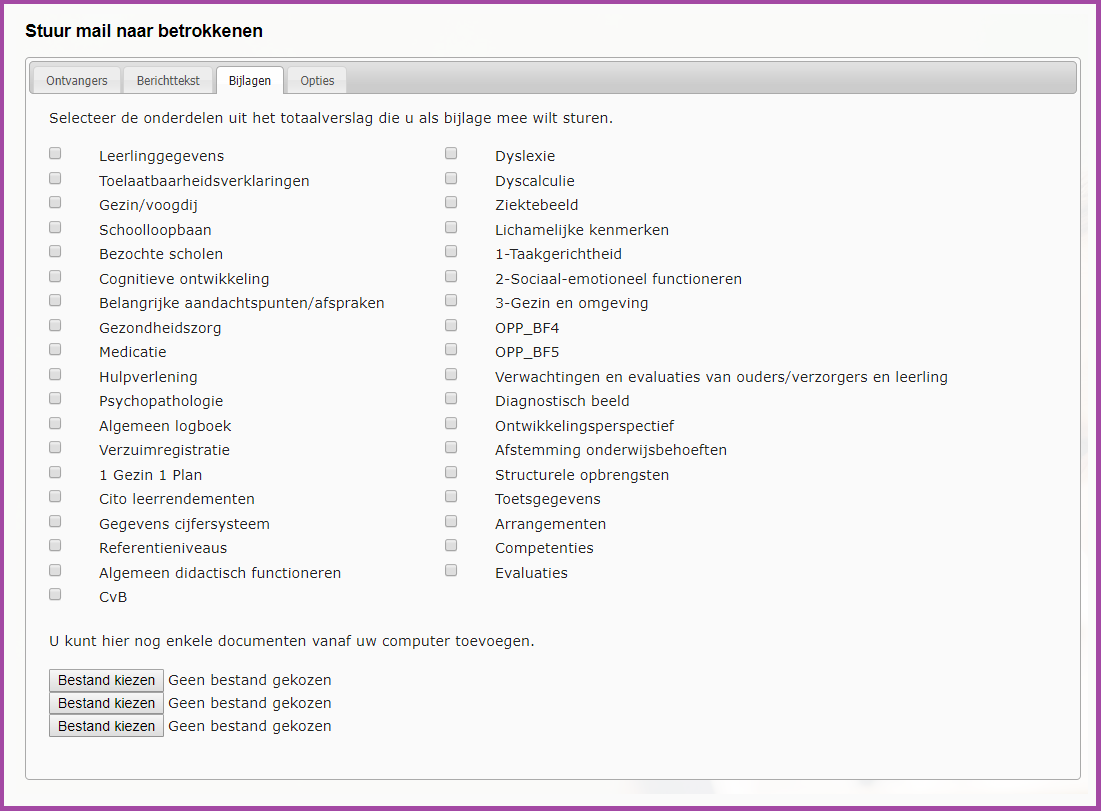This screenshot has width=1101, height=811.
Task: Check the Verzuimregistratie checkbox
Action: [55, 448]
